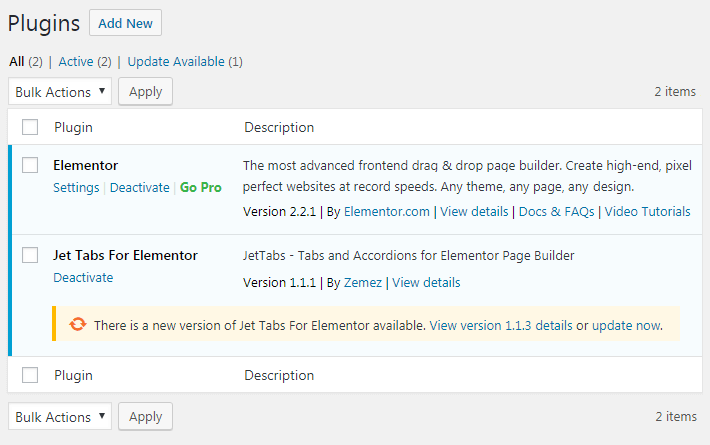Screen dimensions: 710x445
Task: Click the bottom Apply button
Action: 145,416
